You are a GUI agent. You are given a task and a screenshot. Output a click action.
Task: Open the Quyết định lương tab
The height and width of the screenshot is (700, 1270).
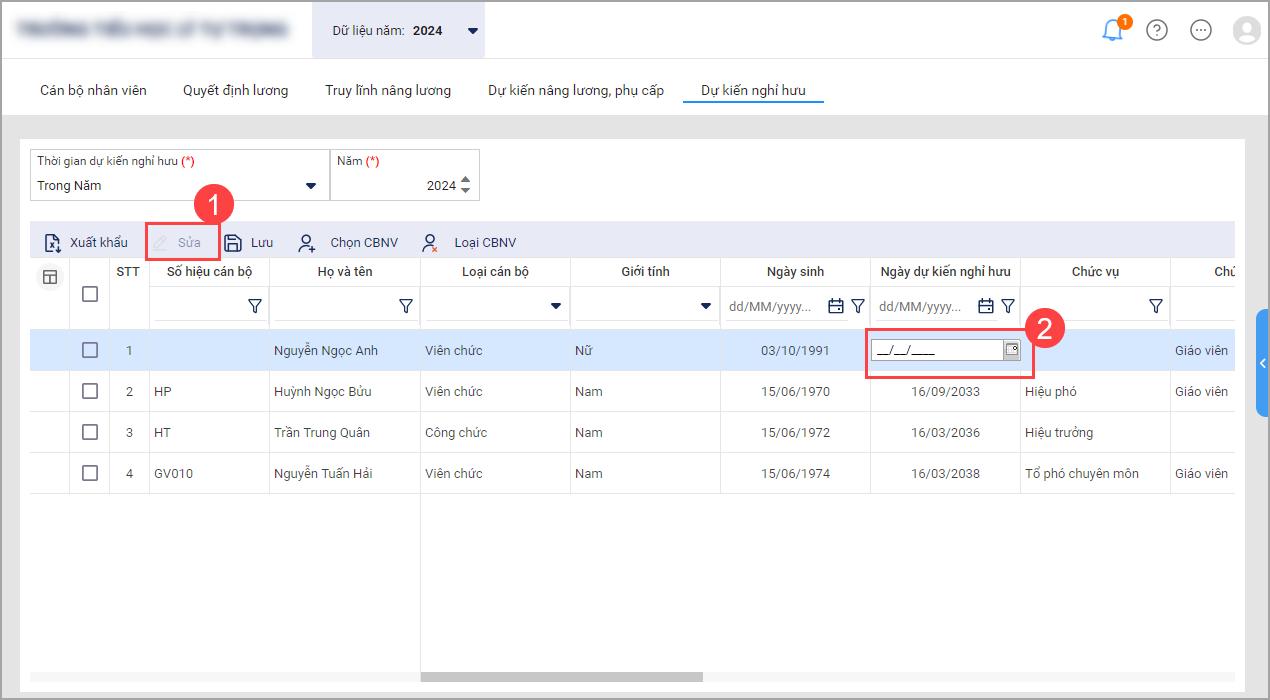(x=235, y=90)
